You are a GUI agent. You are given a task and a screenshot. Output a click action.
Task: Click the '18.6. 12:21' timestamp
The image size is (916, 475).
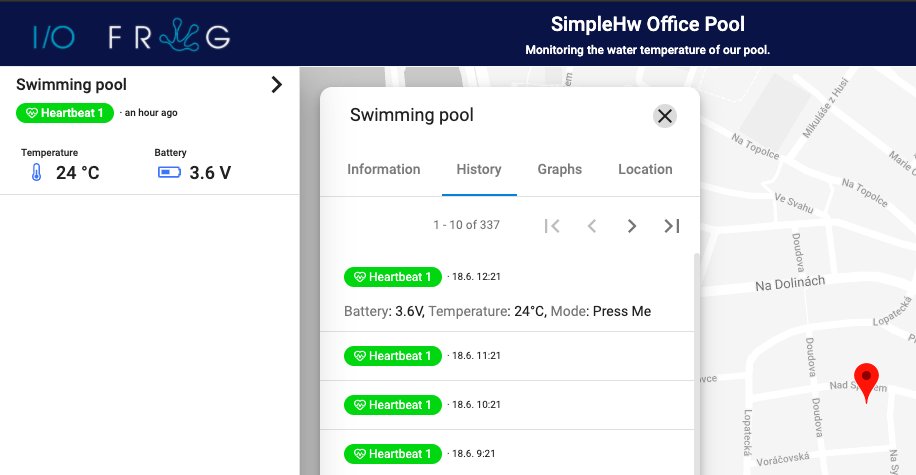[x=476, y=277]
